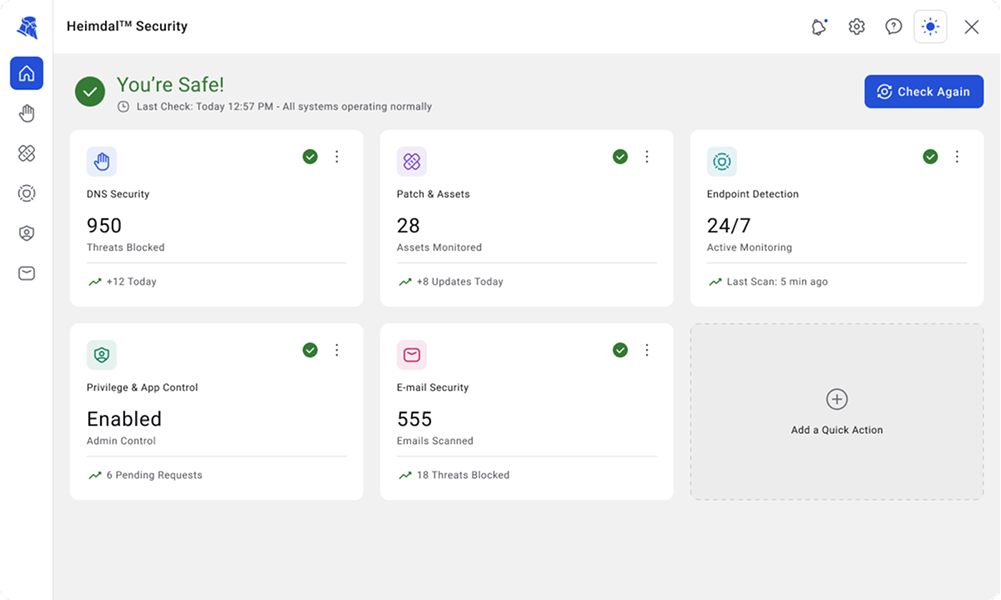Go to Home in the sidebar
The height and width of the screenshot is (600, 1001).
coord(27,73)
